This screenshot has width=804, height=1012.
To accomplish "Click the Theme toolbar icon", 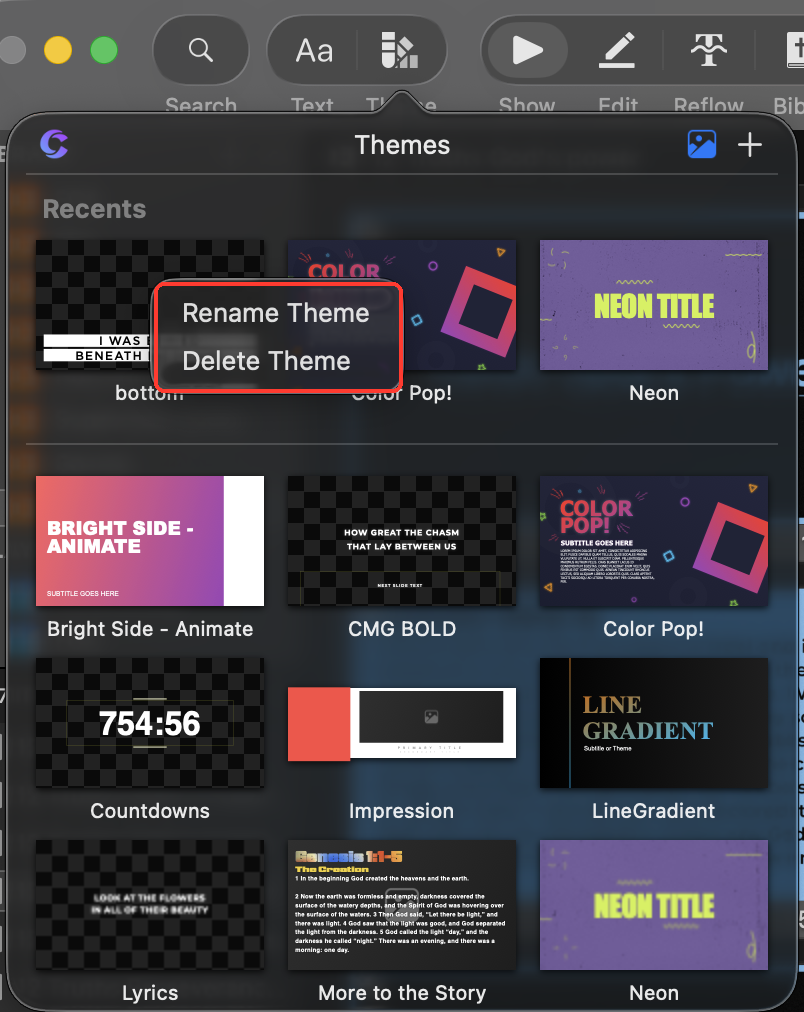I will [x=399, y=50].
